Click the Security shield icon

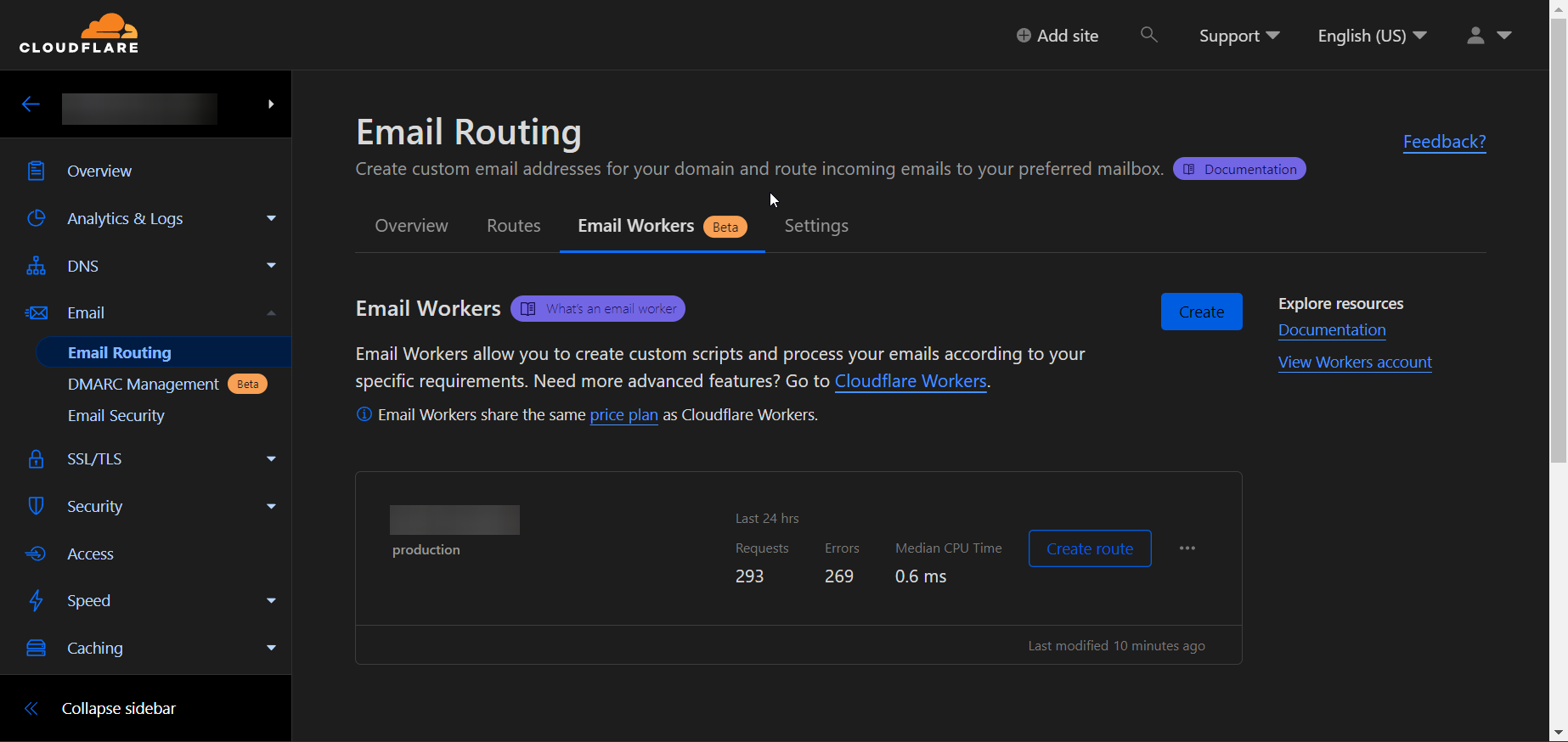click(36, 506)
